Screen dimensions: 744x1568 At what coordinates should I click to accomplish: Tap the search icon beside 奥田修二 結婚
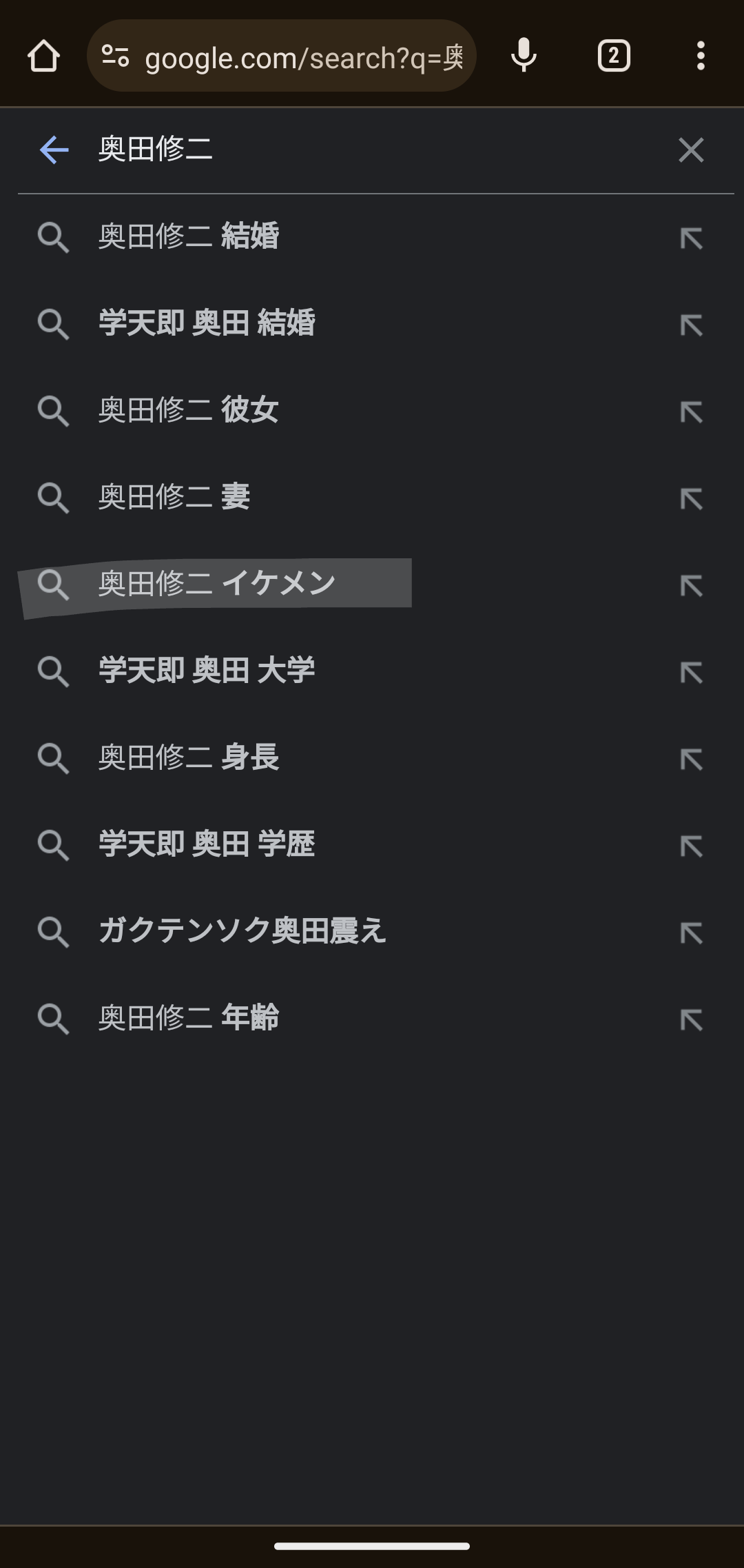[53, 238]
